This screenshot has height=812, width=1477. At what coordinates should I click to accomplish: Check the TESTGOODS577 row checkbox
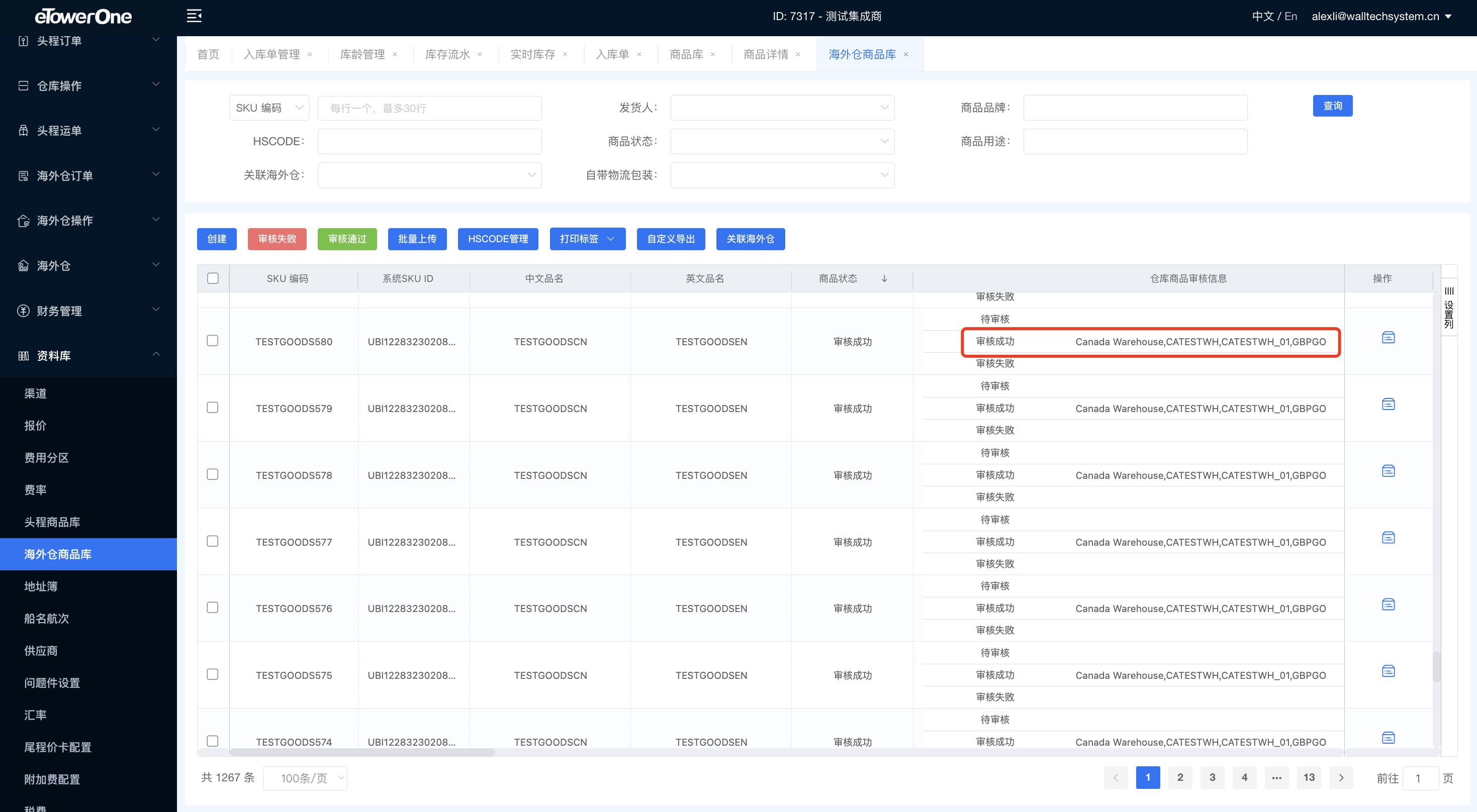(212, 541)
